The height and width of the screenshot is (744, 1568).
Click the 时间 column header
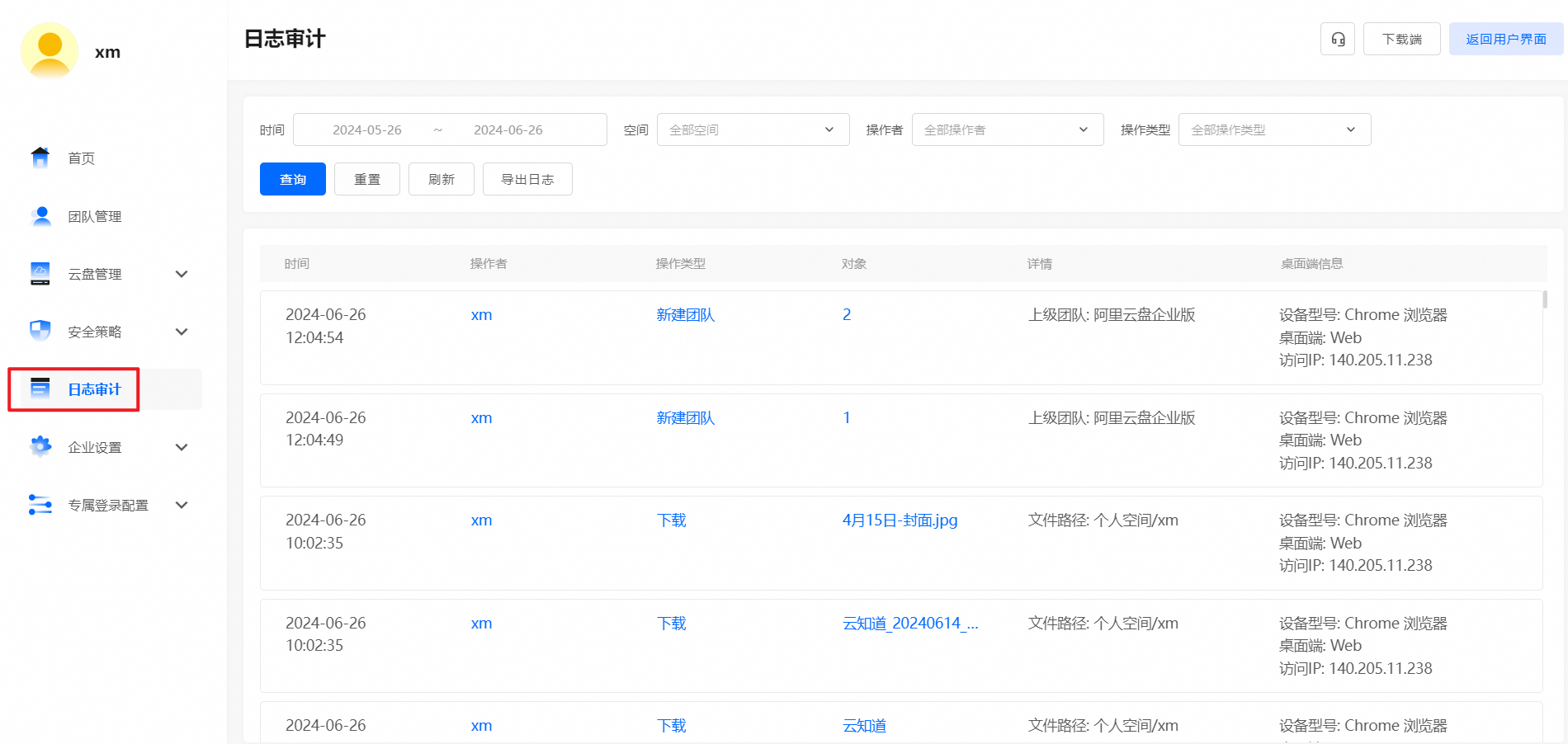tap(297, 264)
